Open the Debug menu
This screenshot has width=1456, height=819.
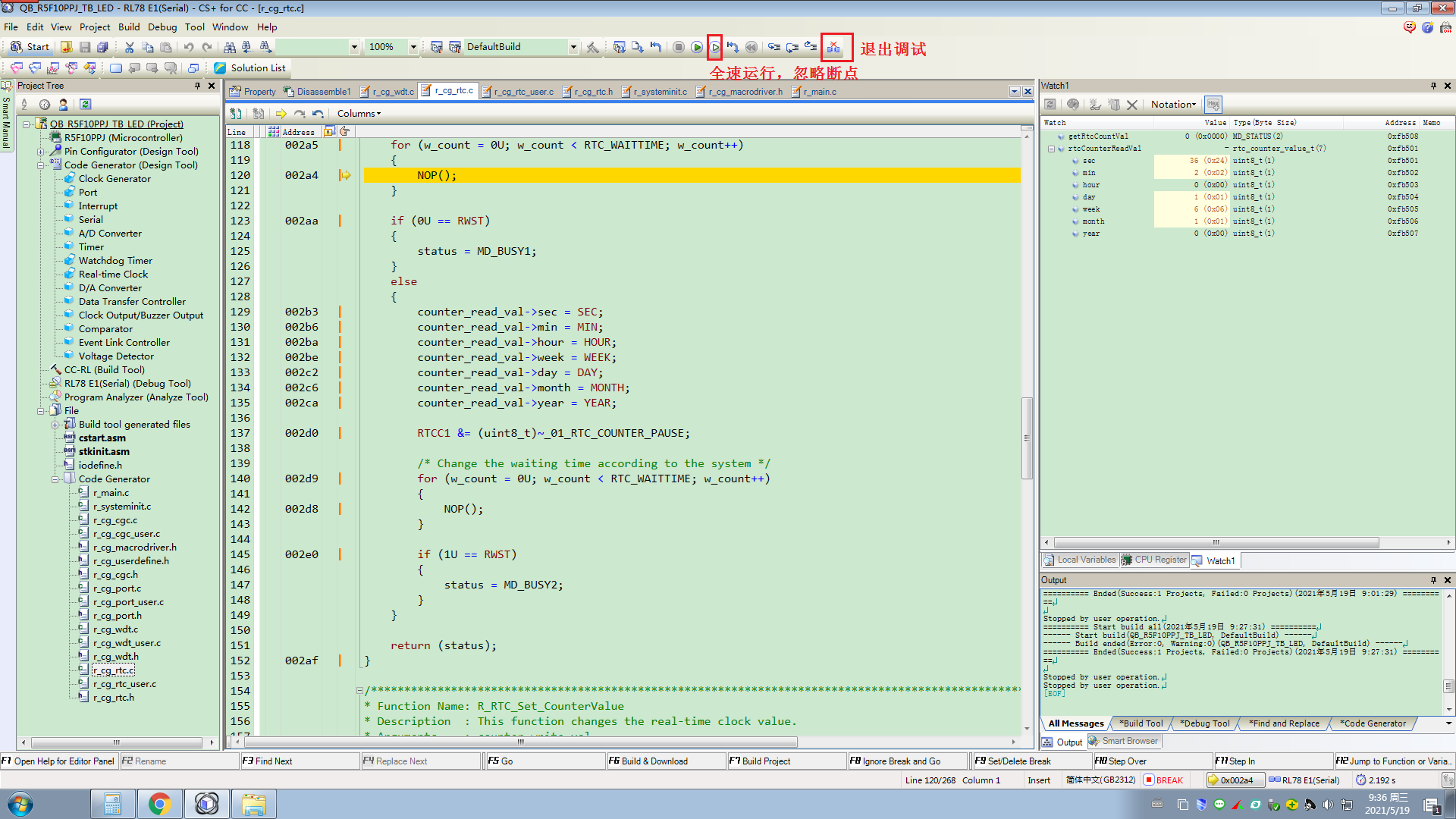pyautogui.click(x=162, y=27)
